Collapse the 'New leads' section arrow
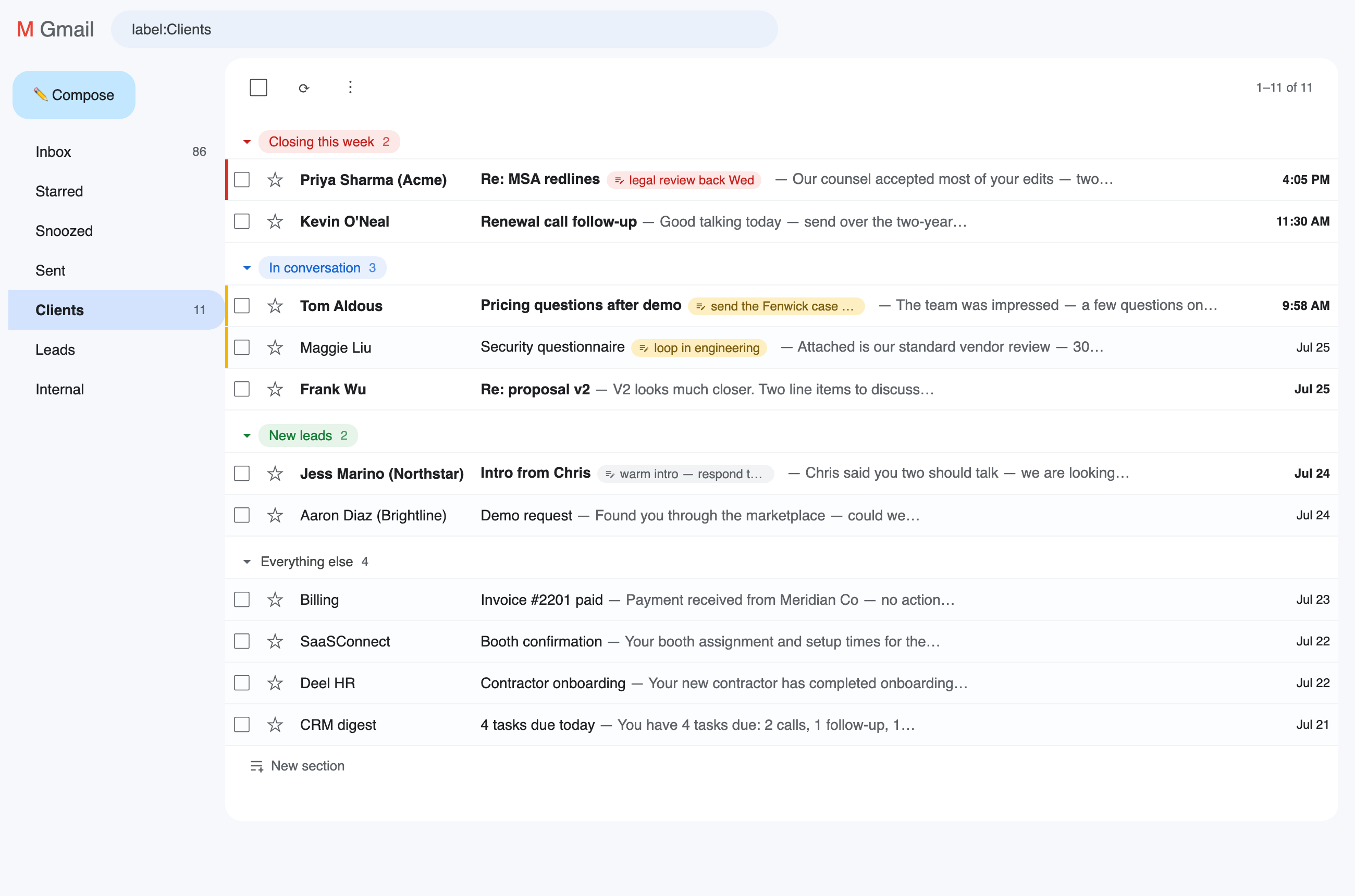Screen dimensions: 1355x896 click(247, 436)
